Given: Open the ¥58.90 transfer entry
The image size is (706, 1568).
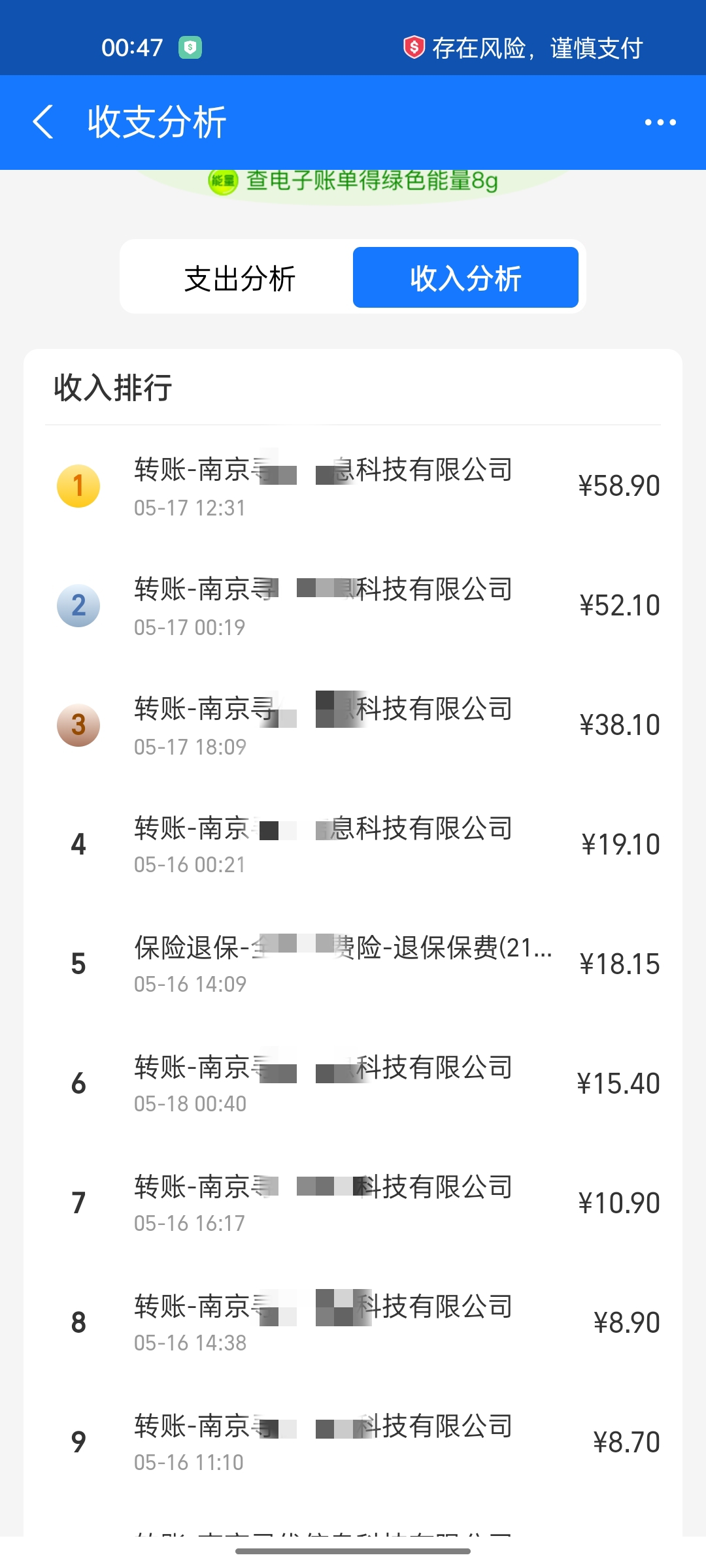Looking at the screenshot, I should [x=353, y=486].
